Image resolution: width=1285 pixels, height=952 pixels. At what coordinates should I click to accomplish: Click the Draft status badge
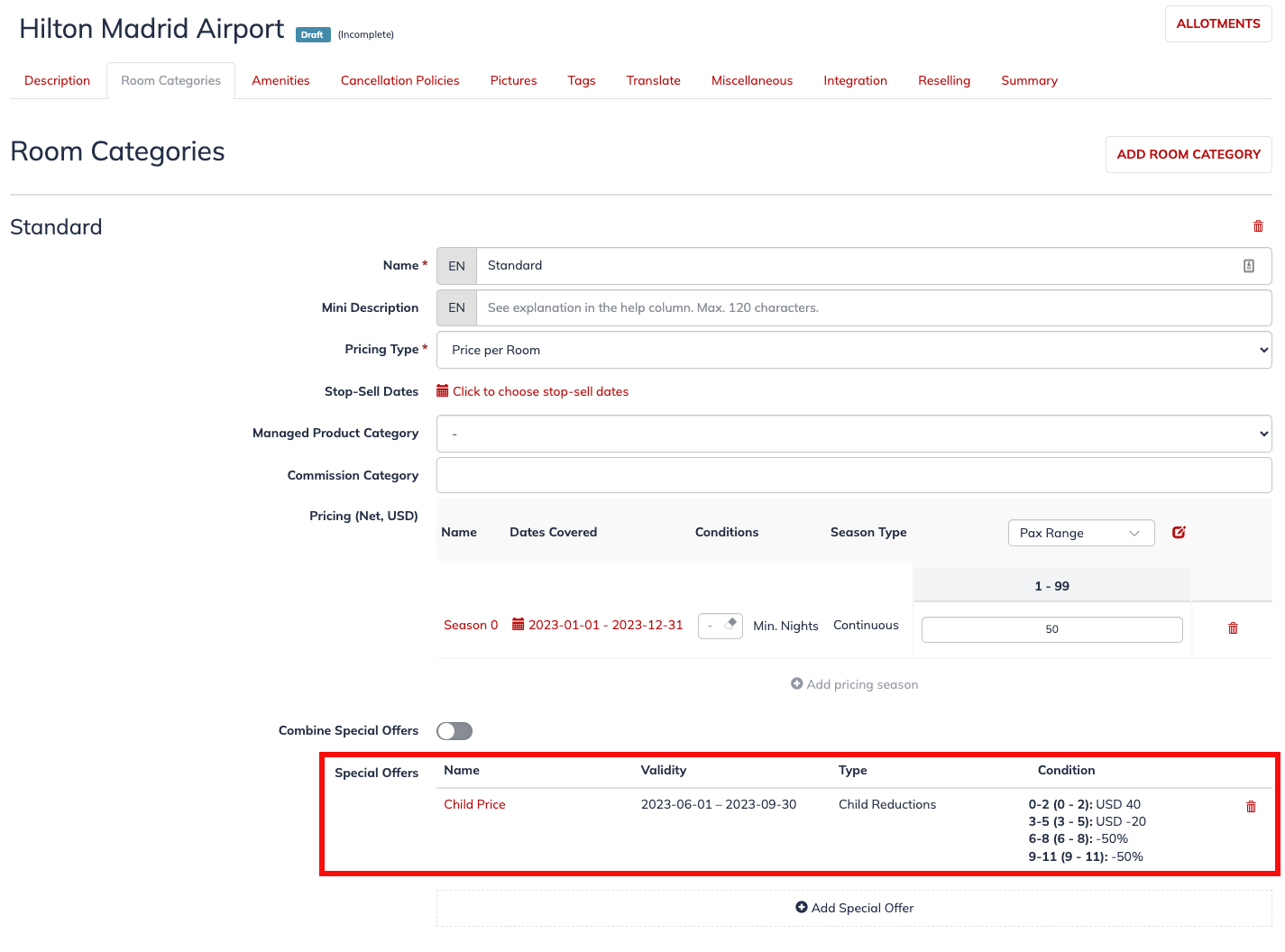313,34
